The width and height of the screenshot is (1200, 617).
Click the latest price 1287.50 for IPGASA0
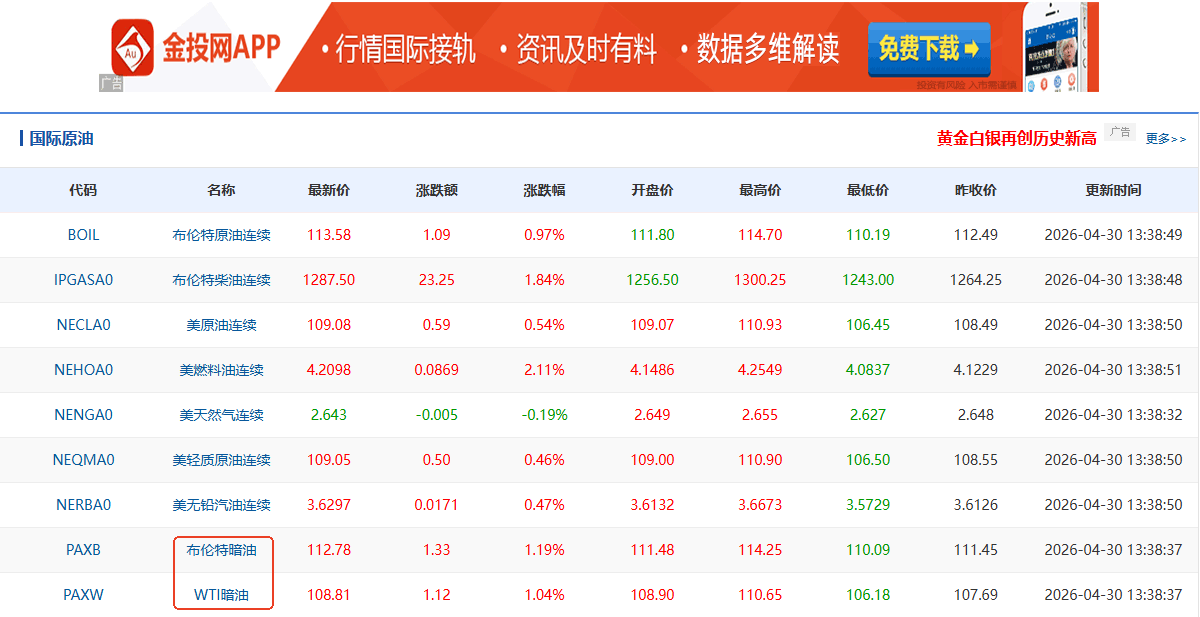(x=329, y=280)
